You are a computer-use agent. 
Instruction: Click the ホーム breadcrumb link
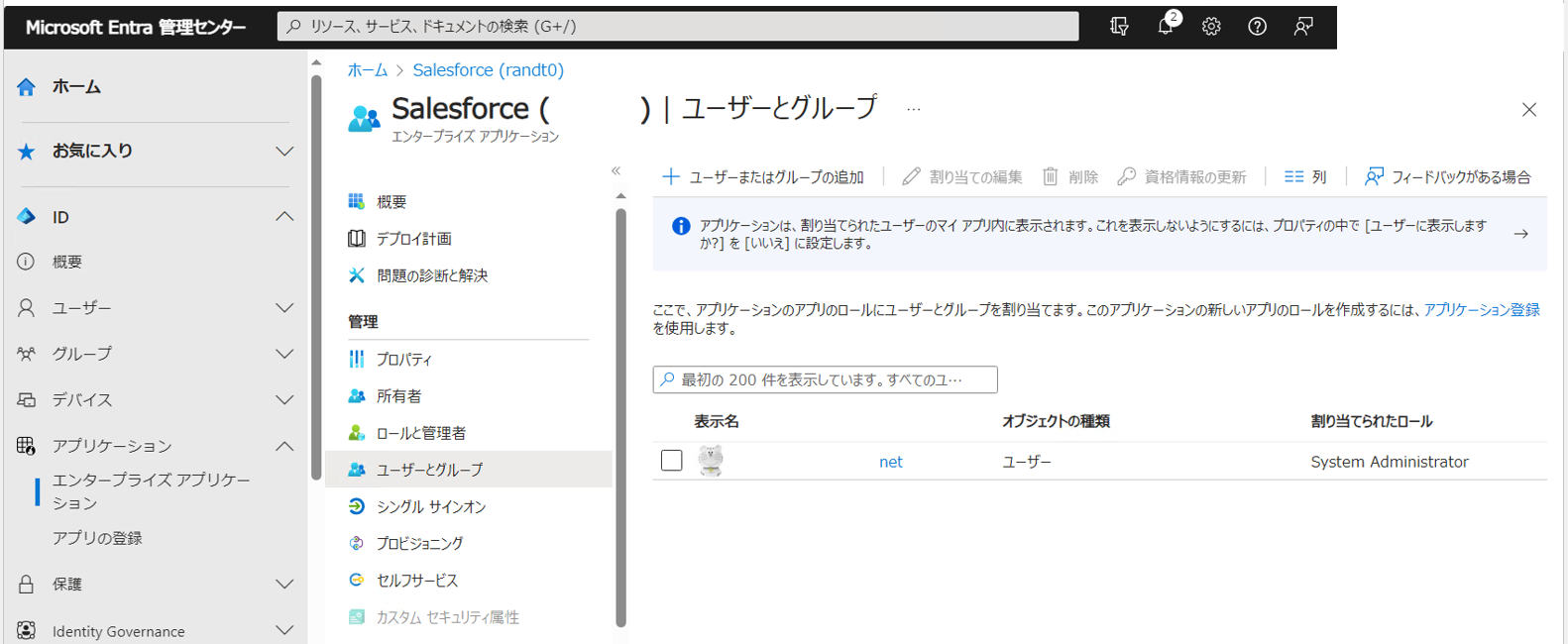(x=368, y=70)
